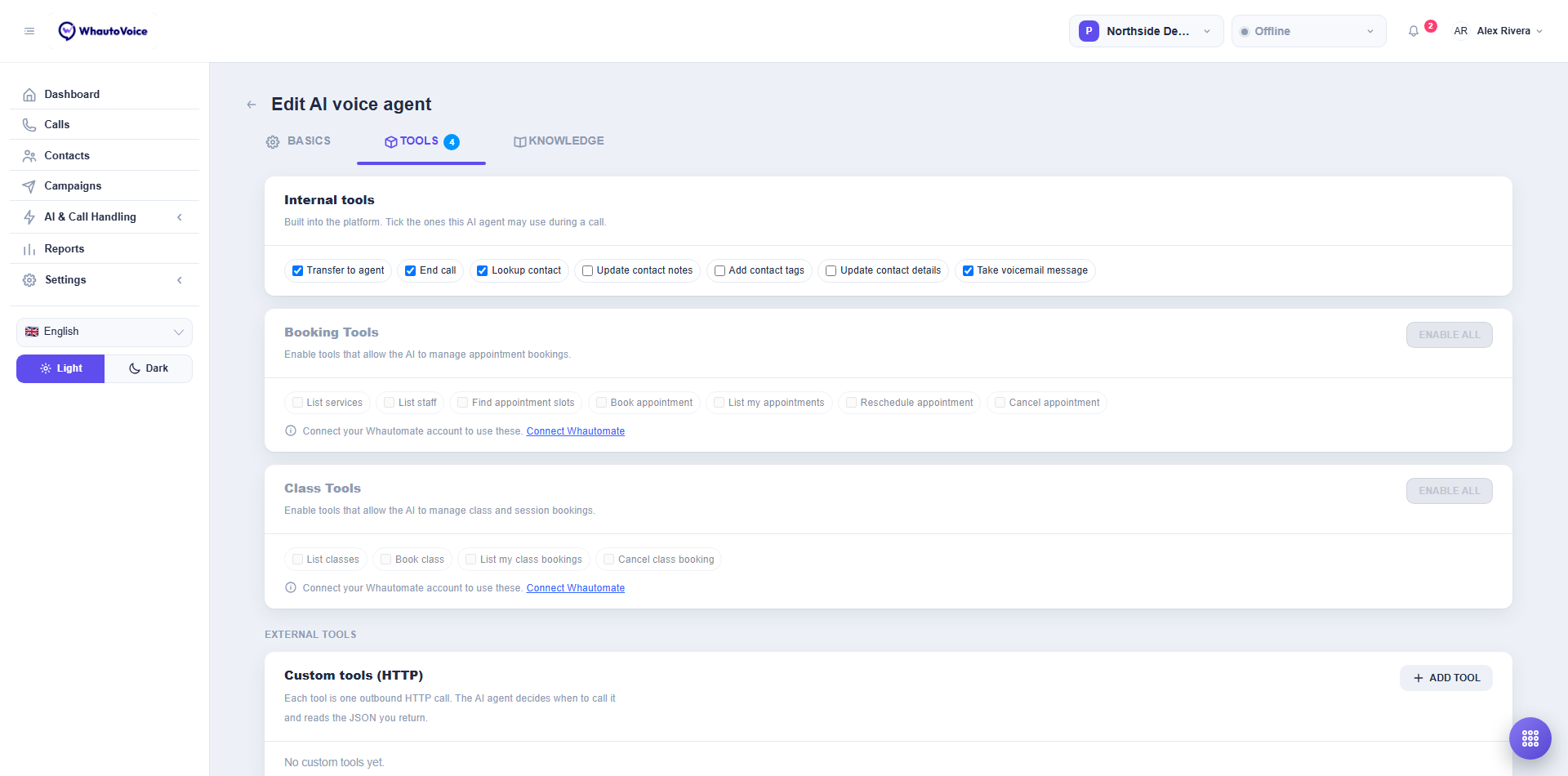
Task: Enable Add contact tags
Action: coord(719,270)
